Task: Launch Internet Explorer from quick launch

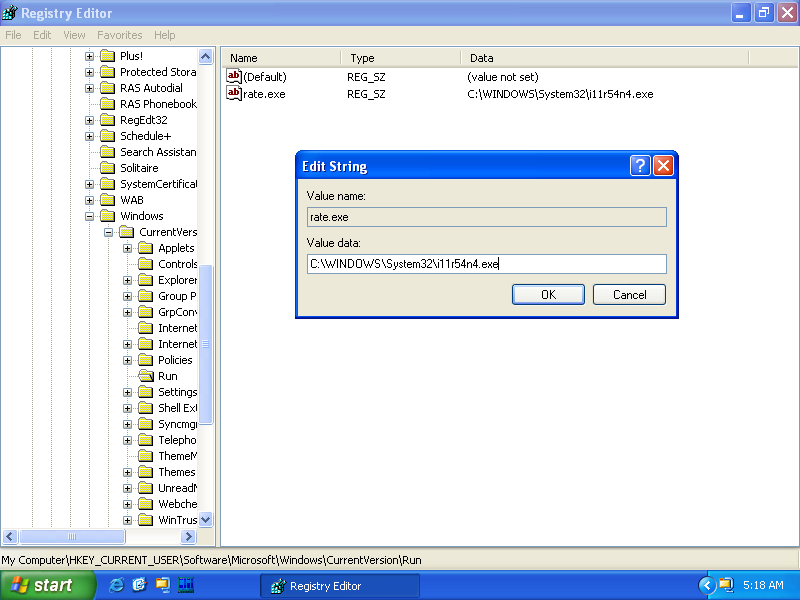Action: click(116, 585)
